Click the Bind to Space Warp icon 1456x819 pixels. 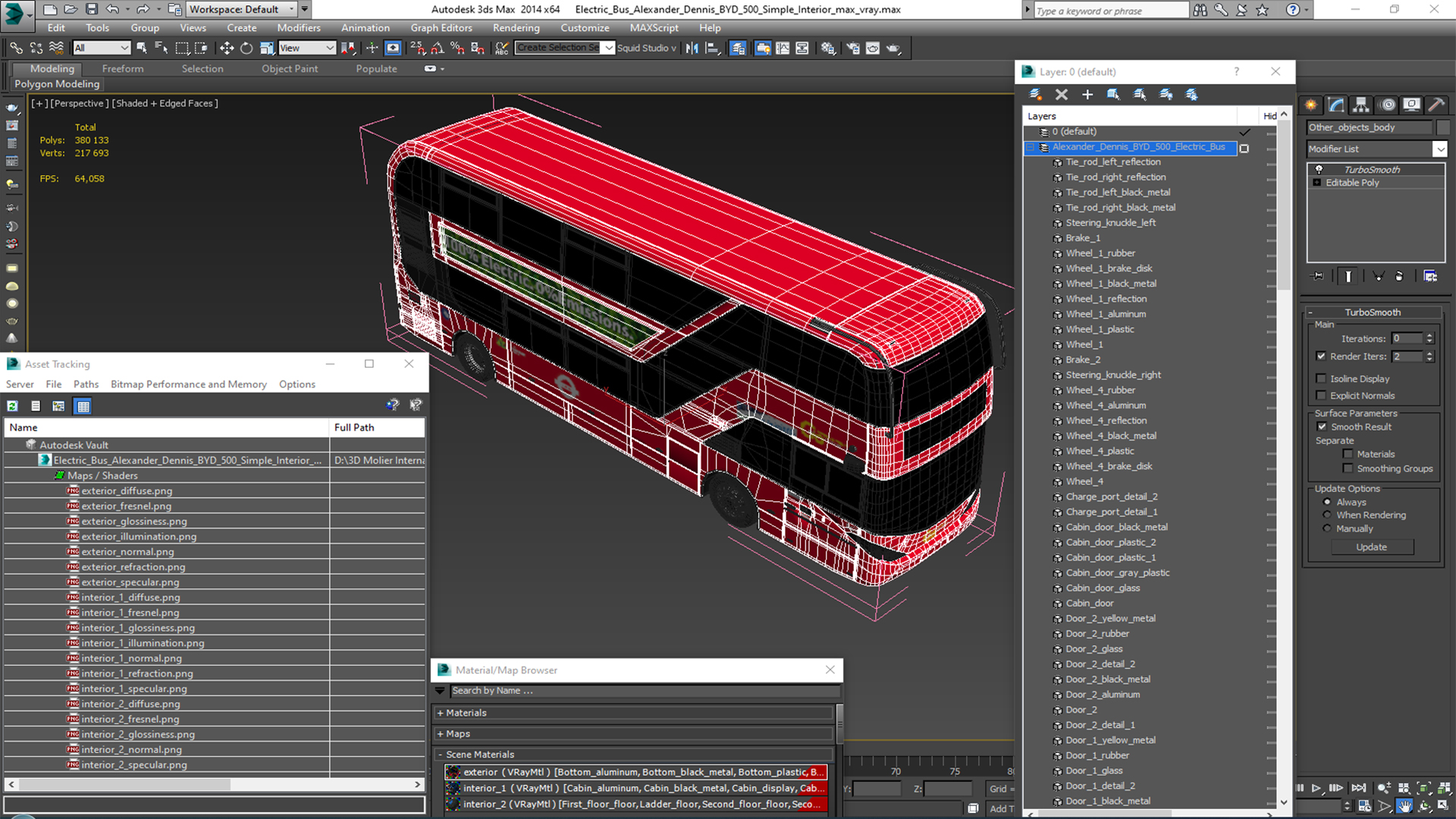click(56, 48)
